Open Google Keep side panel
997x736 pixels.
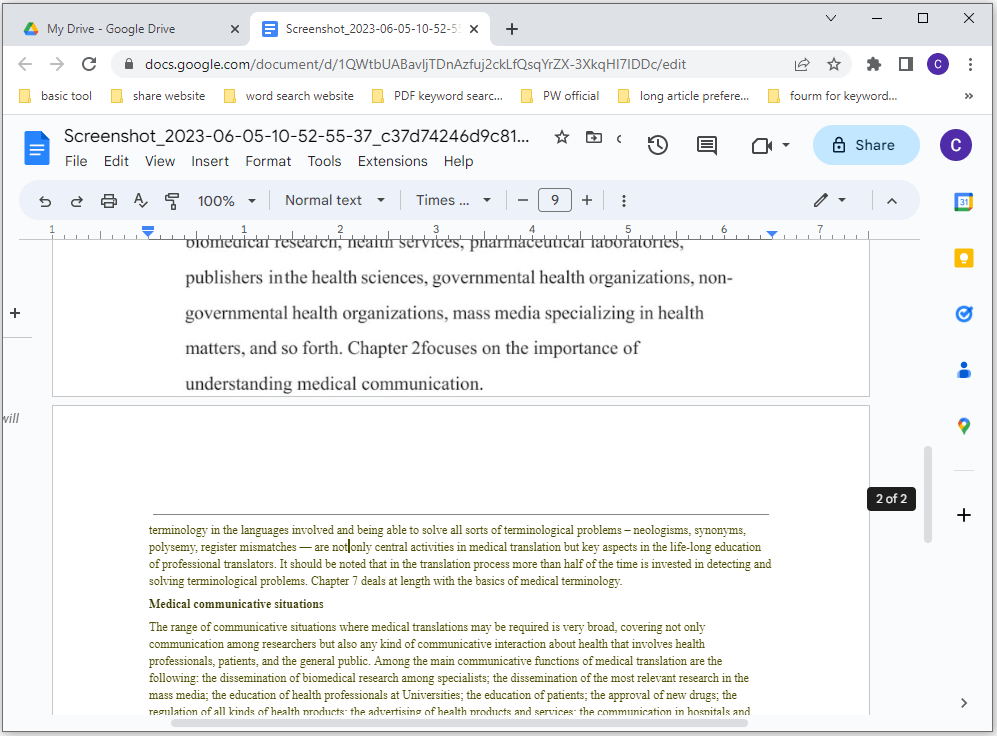point(964,258)
